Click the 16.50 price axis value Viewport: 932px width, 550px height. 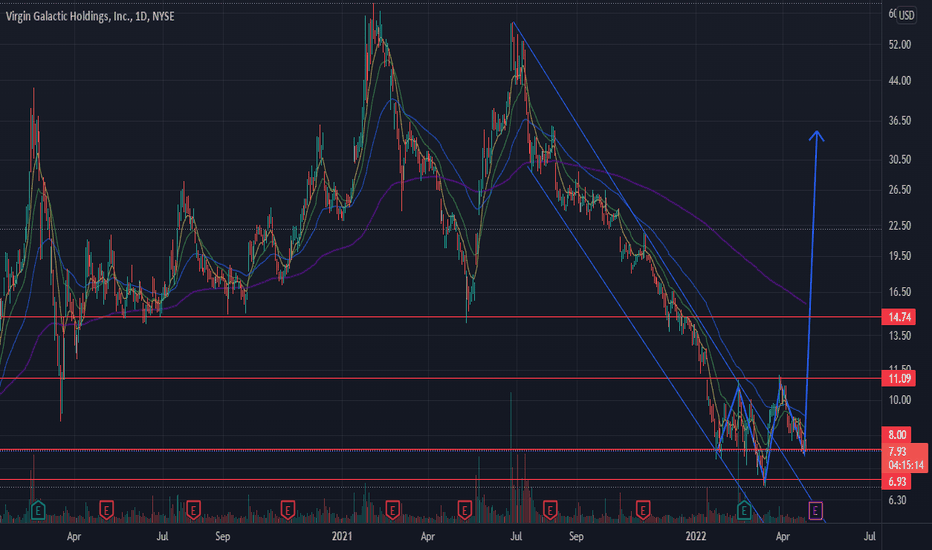pyautogui.click(x=899, y=292)
